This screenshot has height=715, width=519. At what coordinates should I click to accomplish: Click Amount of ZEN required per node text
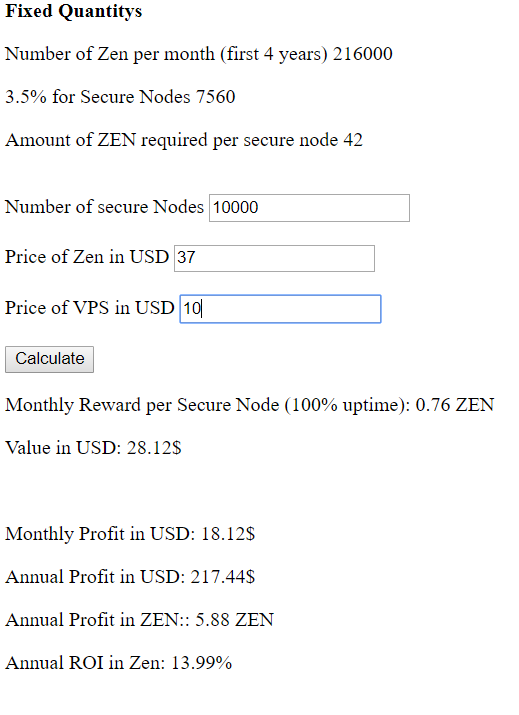click(171, 140)
